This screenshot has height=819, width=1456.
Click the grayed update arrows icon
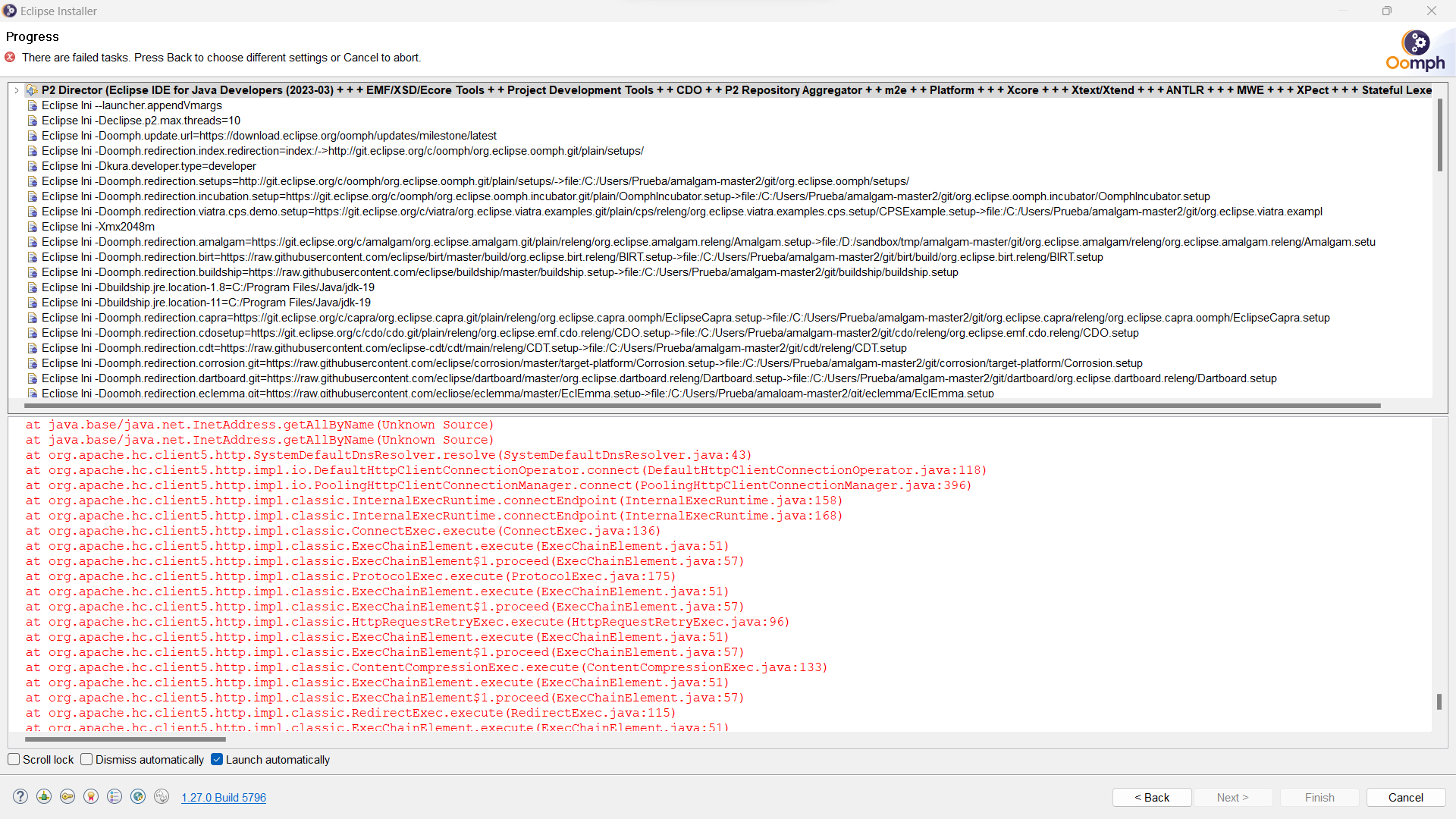click(162, 796)
